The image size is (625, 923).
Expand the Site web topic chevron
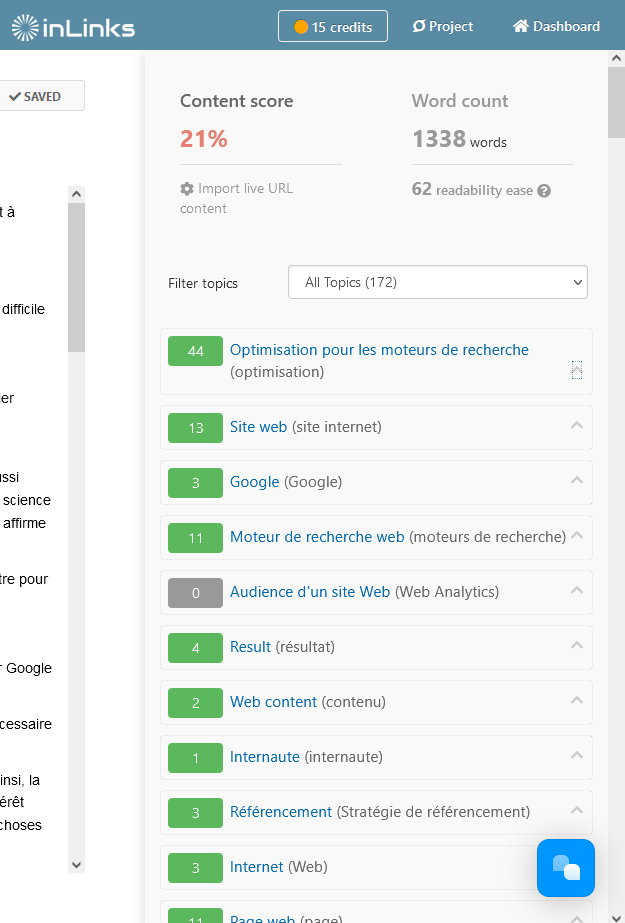tap(576, 426)
